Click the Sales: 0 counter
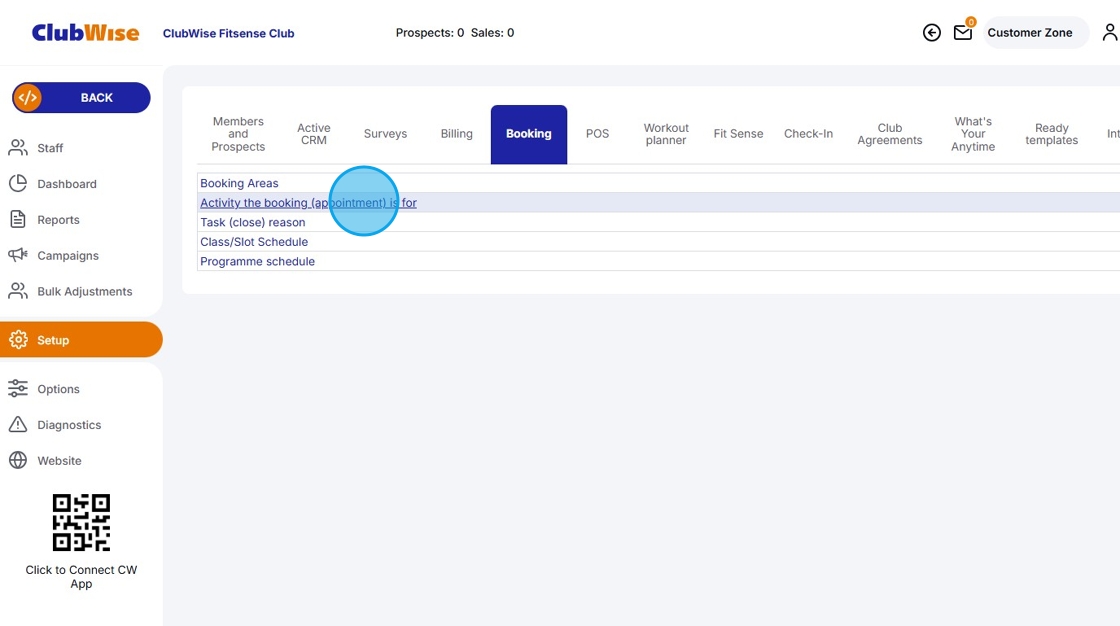This screenshot has height=626, width=1120. (x=492, y=33)
